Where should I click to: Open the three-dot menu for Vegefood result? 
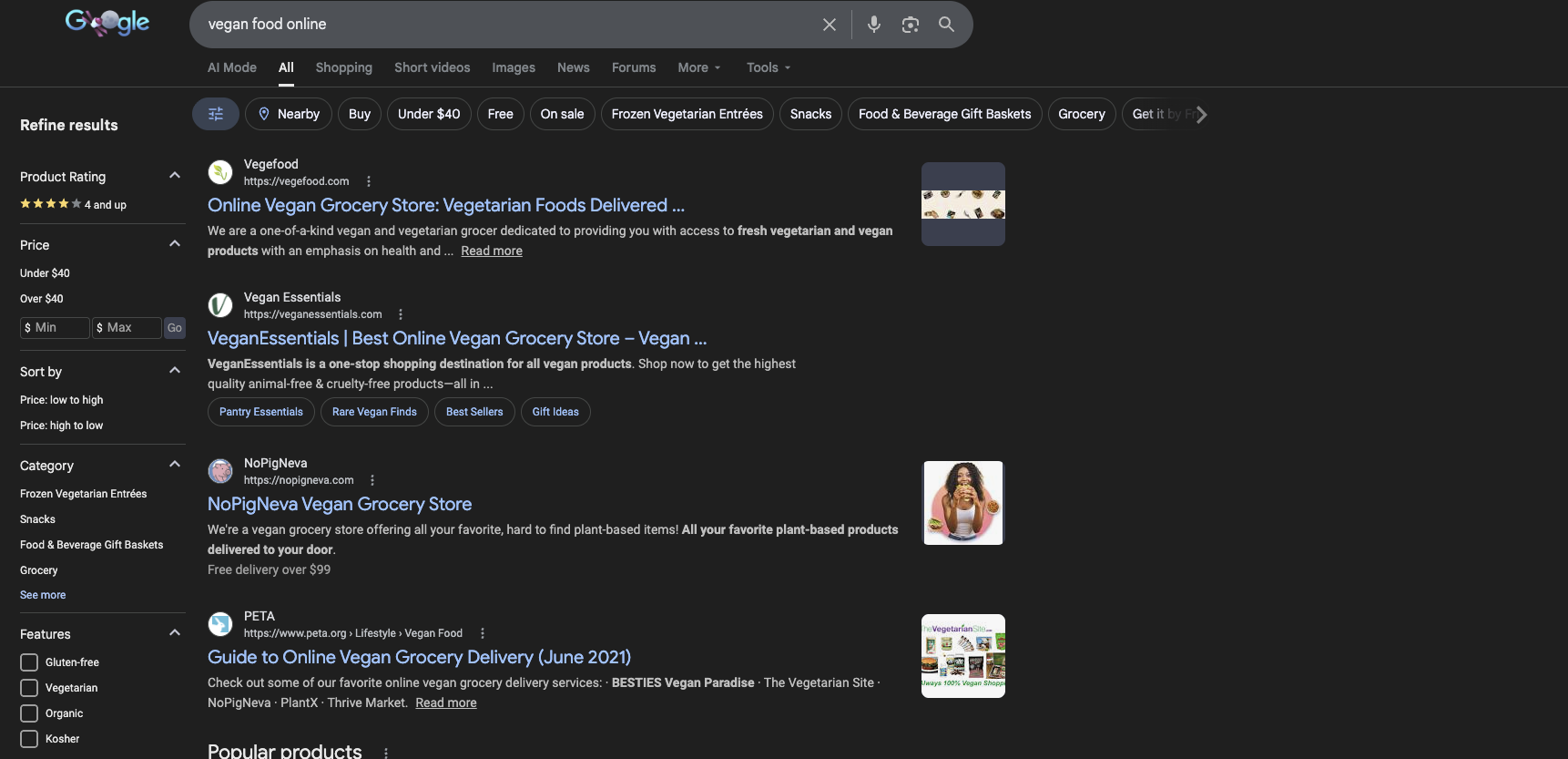[x=369, y=181]
